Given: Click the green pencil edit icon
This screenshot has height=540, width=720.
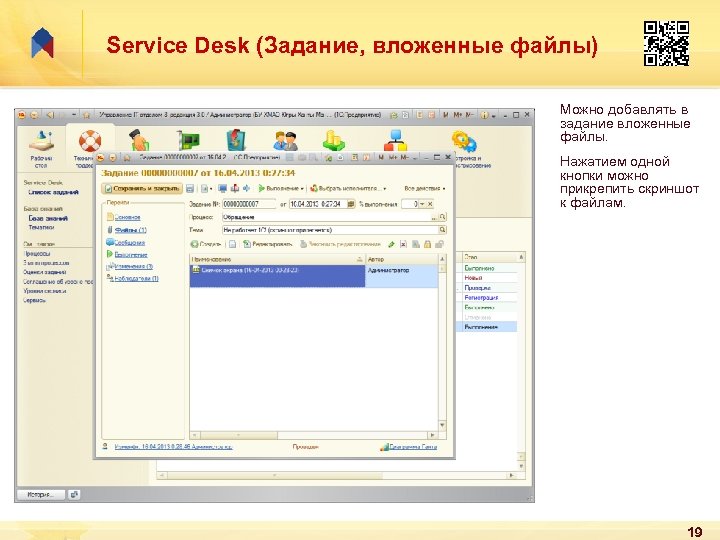Looking at the screenshot, I should [x=391, y=244].
